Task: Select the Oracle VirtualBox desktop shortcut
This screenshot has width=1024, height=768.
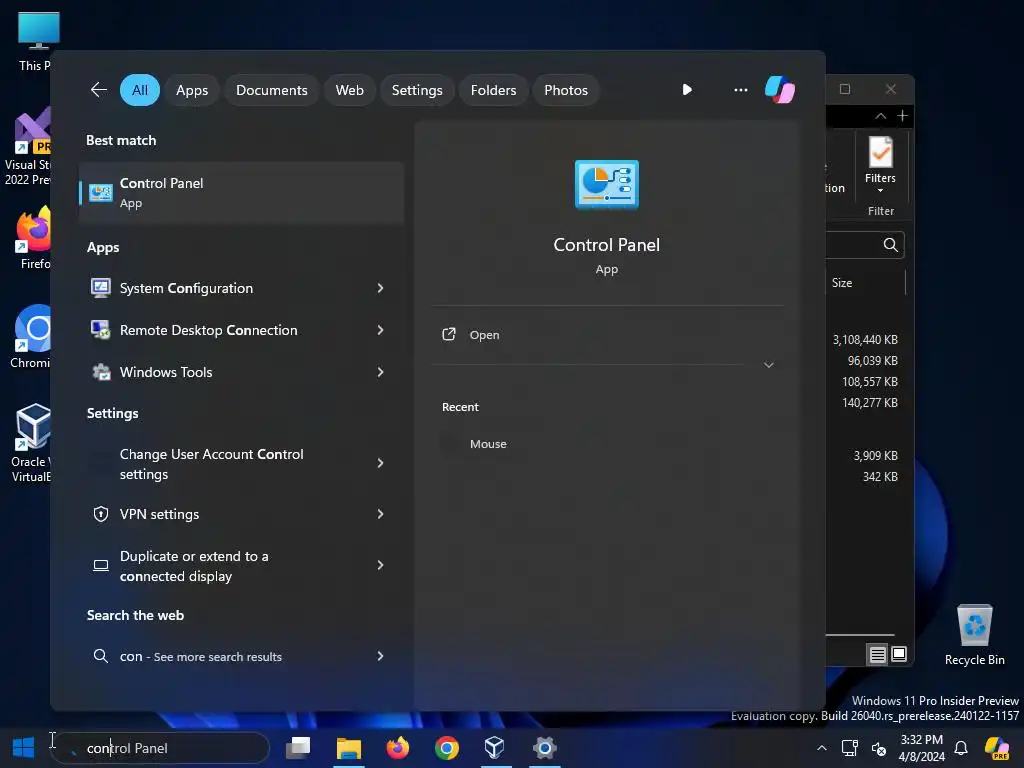Action: [31, 443]
